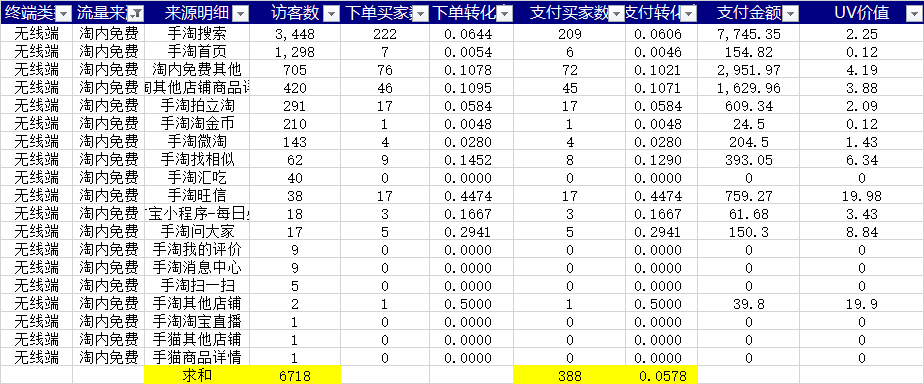
Task: Select pay conversion cell 0.1290
Action: coord(662,160)
